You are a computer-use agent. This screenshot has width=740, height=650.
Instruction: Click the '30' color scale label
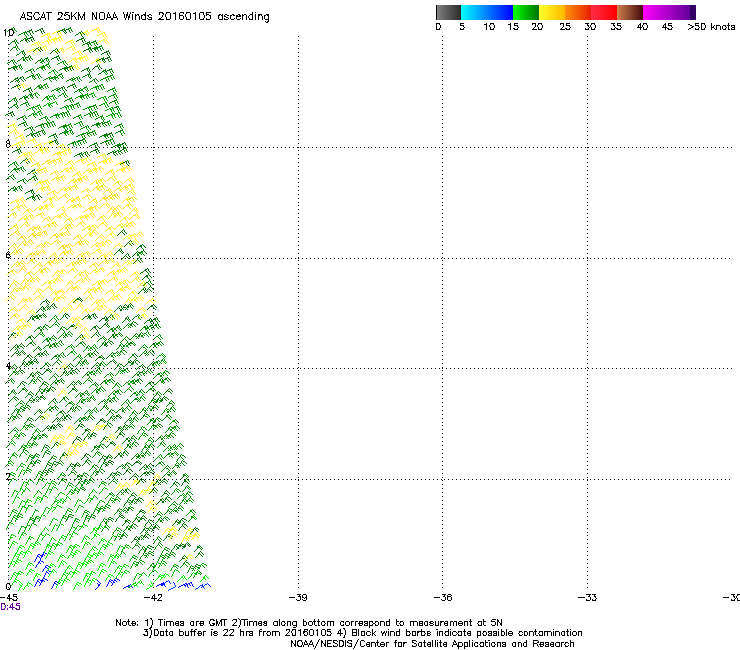coord(590,27)
